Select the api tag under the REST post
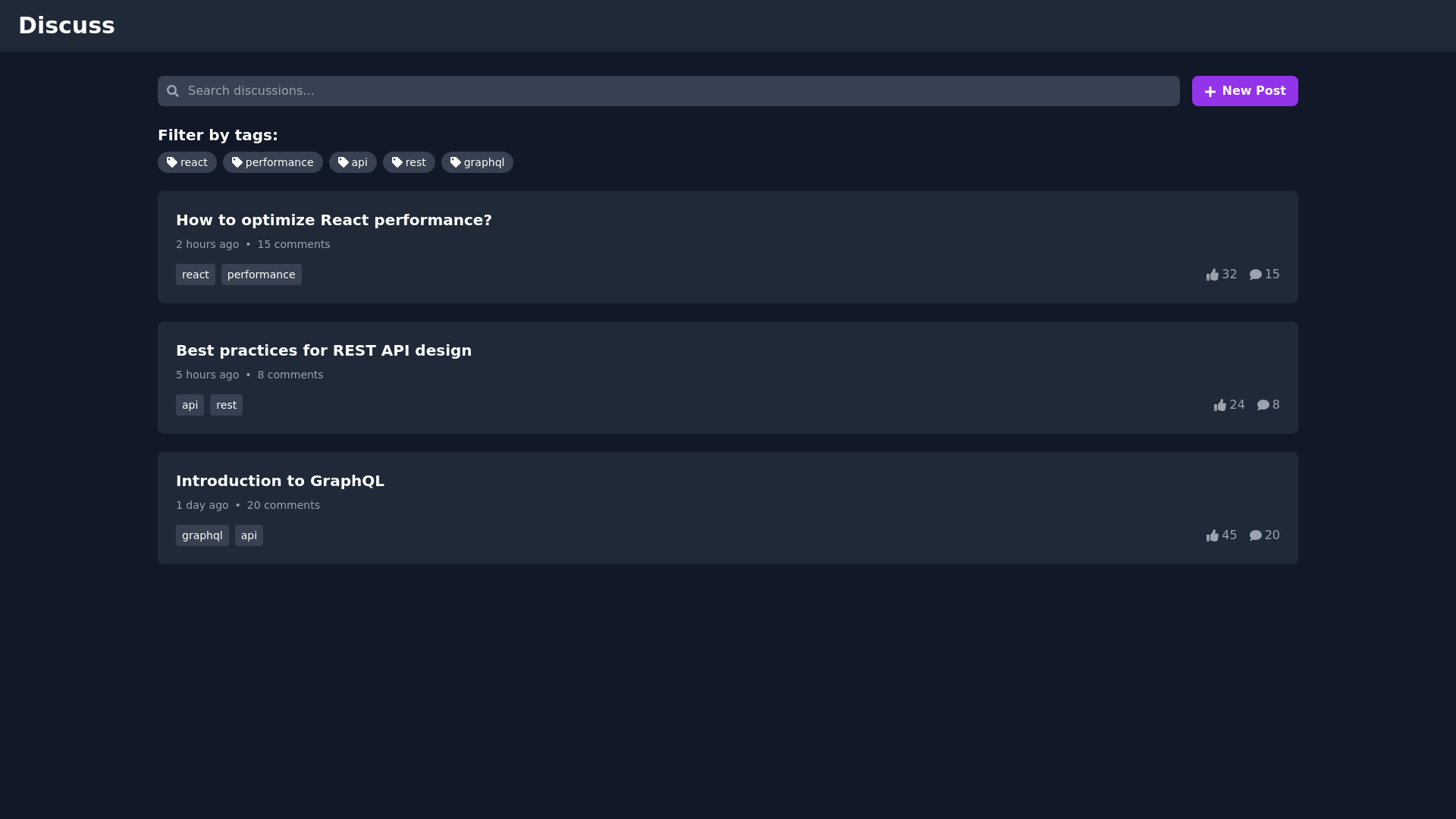This screenshot has width=1456, height=819. click(x=190, y=405)
